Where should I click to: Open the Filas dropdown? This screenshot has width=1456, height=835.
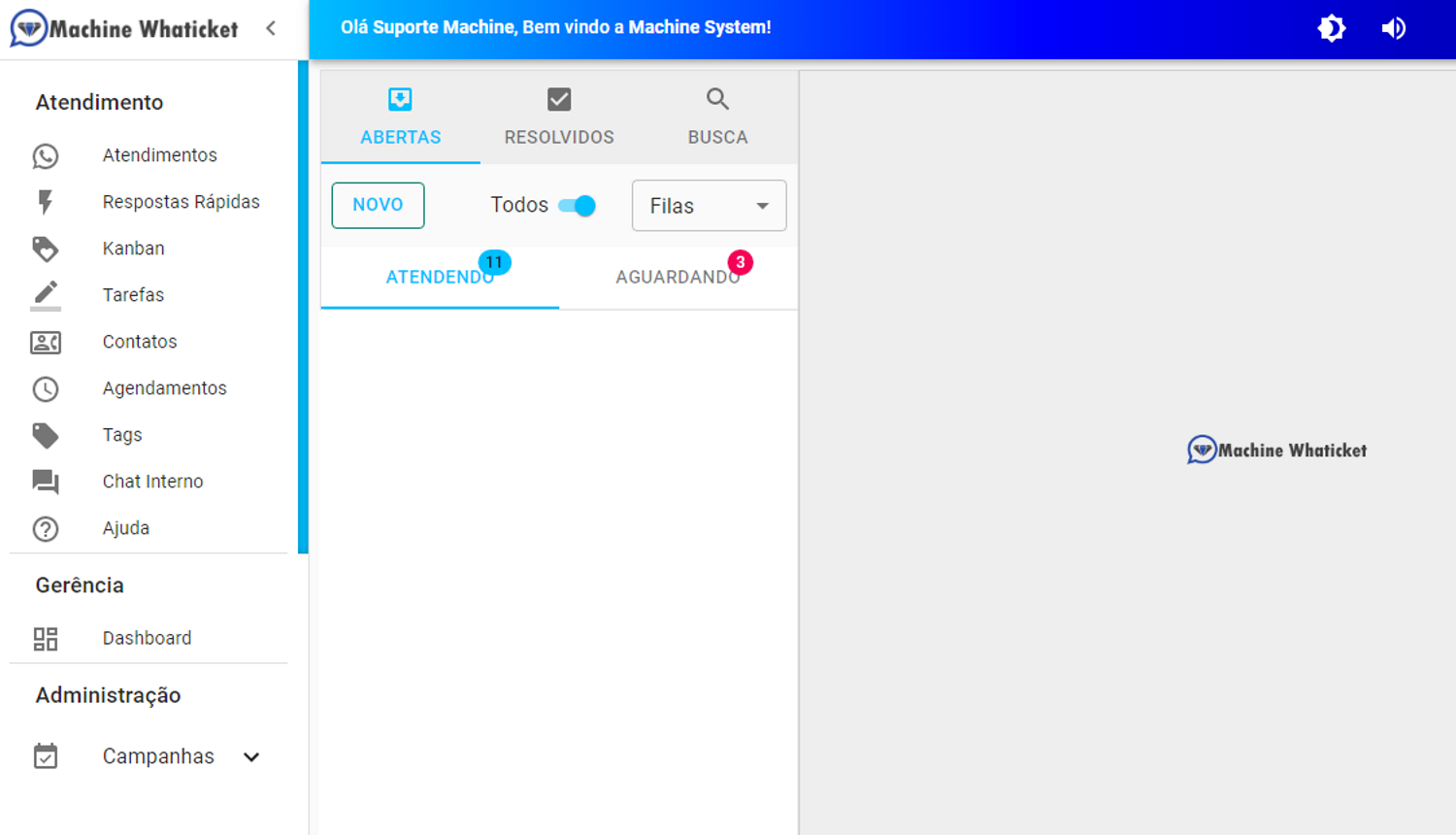pos(709,205)
